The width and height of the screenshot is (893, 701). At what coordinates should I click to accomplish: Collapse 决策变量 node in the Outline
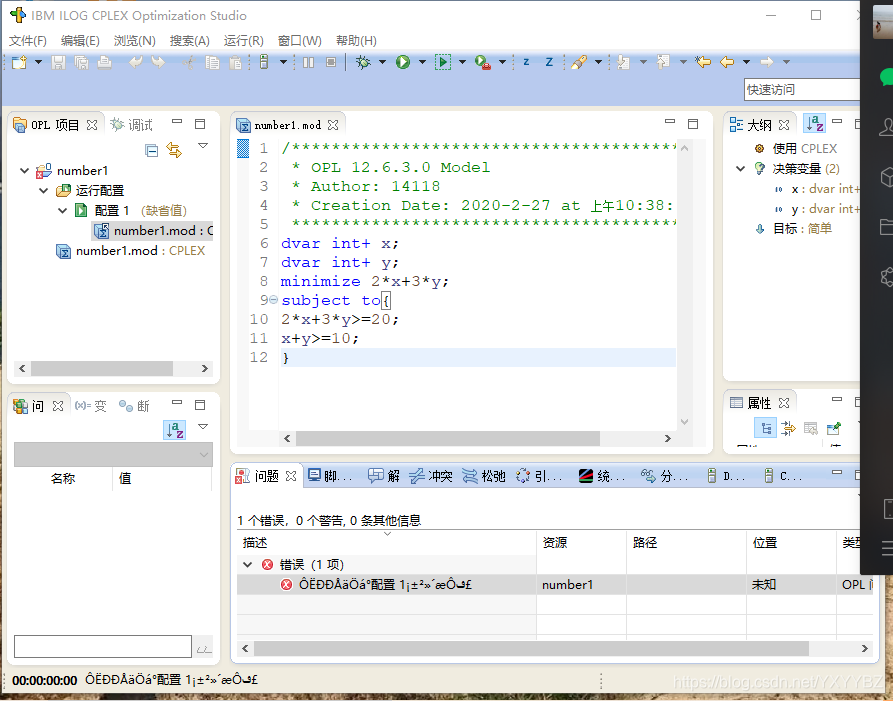740,169
